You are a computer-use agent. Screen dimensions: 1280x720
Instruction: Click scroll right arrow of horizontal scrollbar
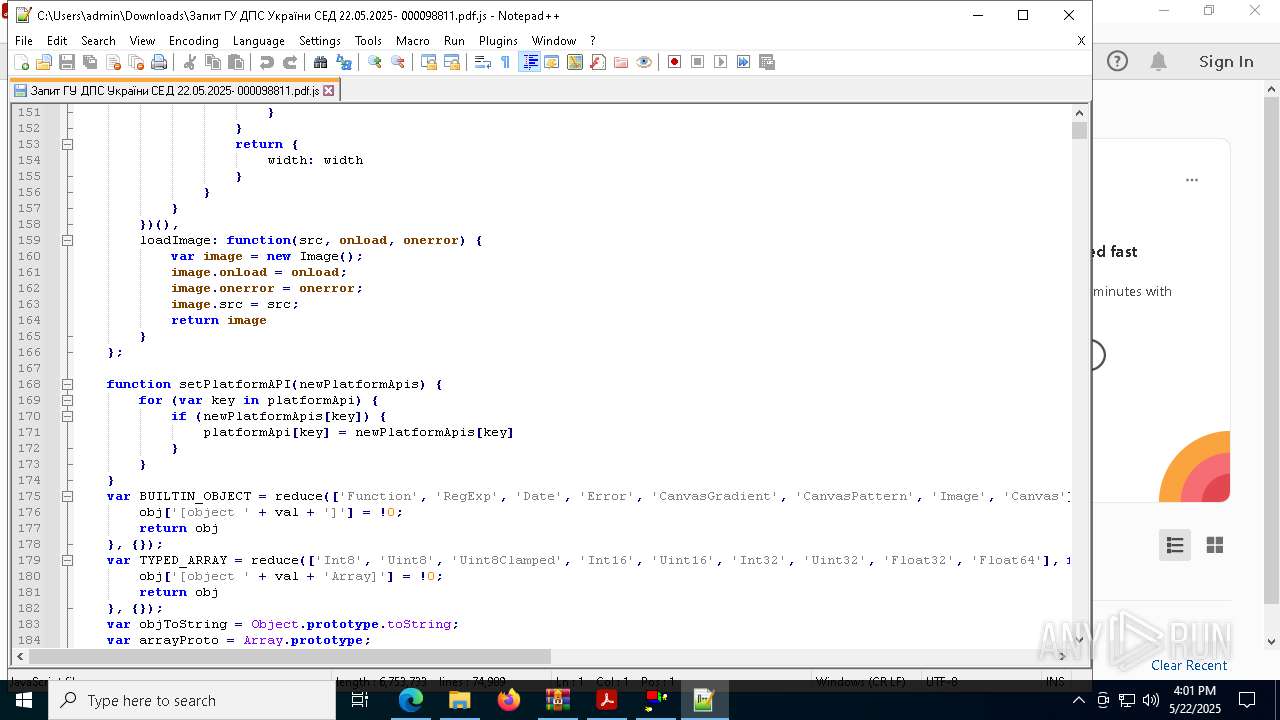(x=1063, y=656)
